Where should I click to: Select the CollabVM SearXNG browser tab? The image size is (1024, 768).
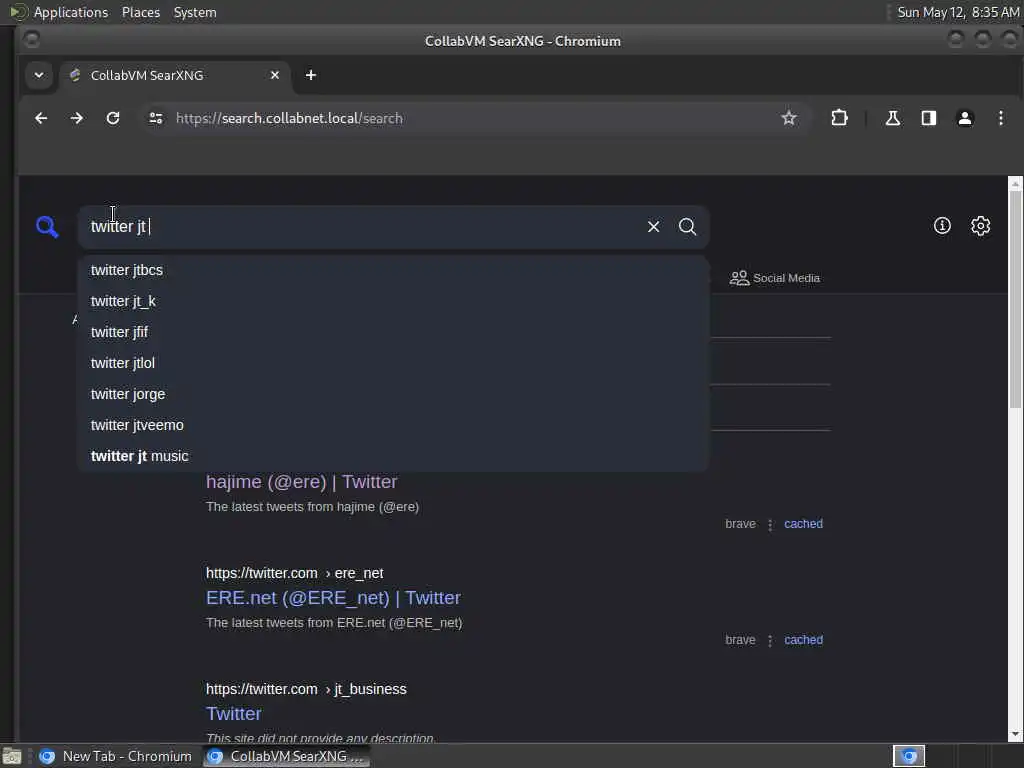[176, 75]
